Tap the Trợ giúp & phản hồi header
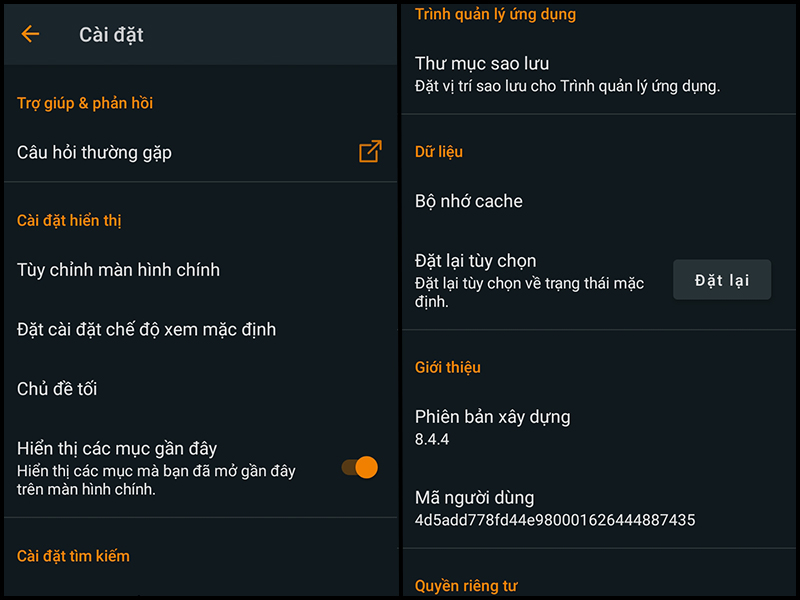 coord(85,103)
